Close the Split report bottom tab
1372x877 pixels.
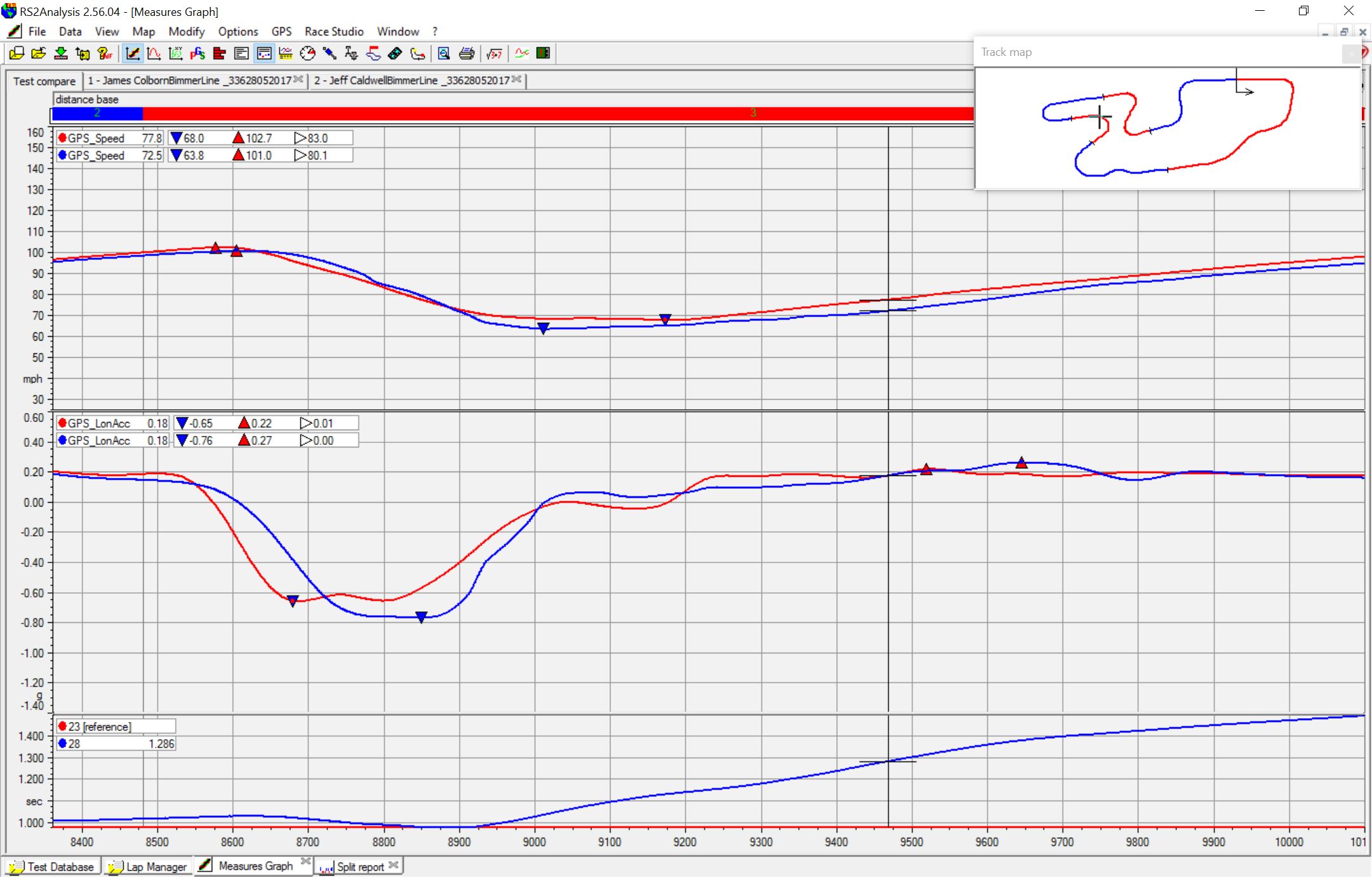point(394,865)
